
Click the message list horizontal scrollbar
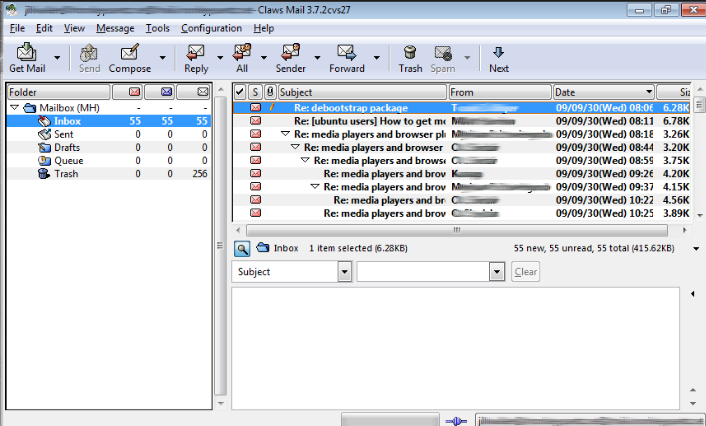tap(457, 230)
